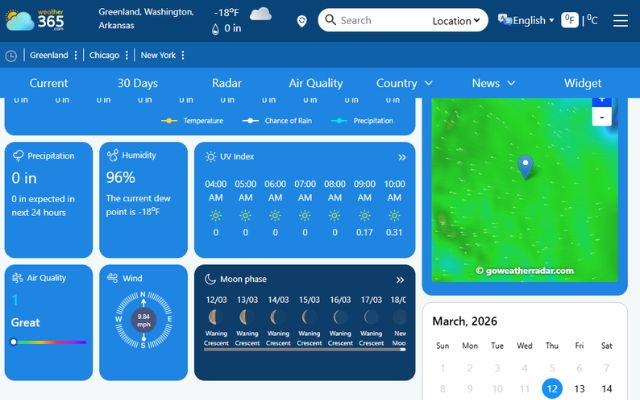
Task: Zoom out the radar map
Action: point(602,117)
